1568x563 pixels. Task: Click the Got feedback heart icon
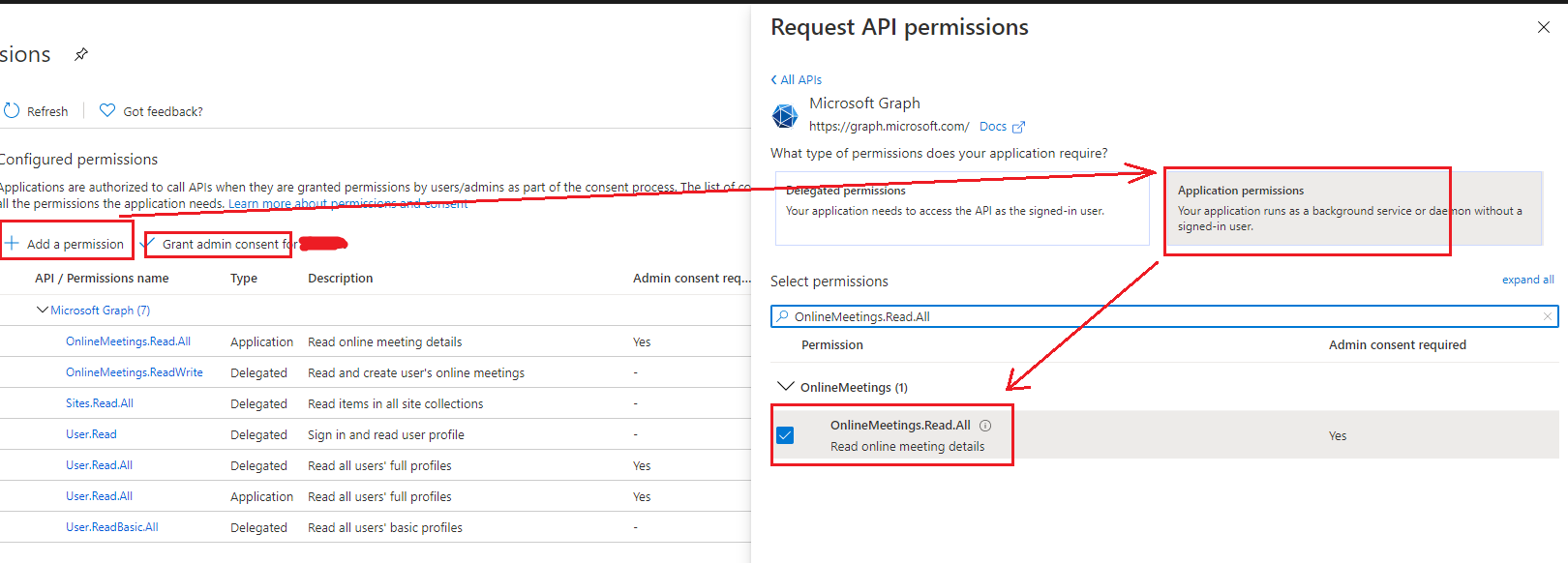coord(107,111)
